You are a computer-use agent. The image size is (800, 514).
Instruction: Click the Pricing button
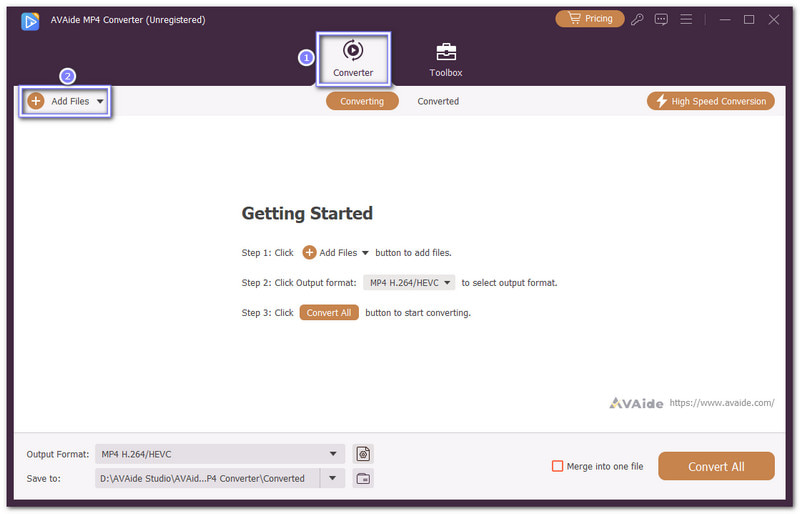[589, 19]
